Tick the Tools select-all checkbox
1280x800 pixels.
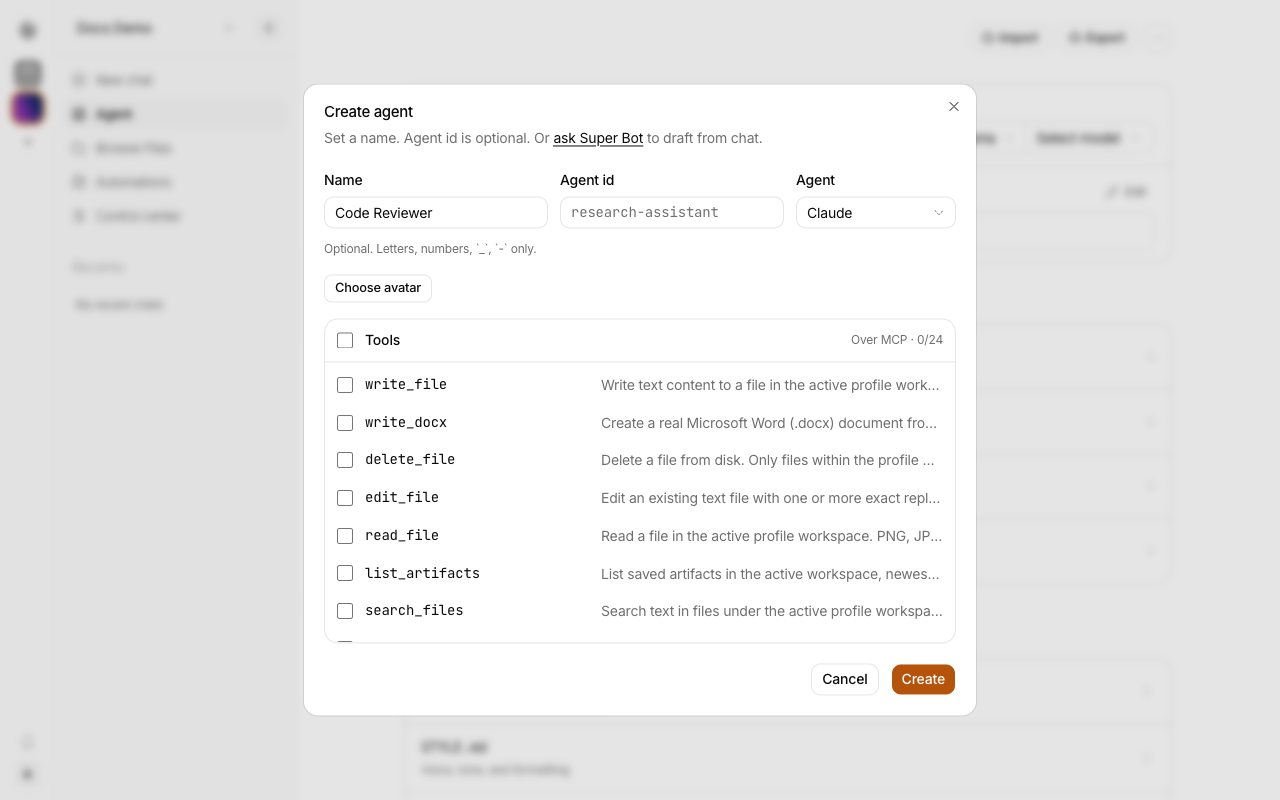[345, 340]
